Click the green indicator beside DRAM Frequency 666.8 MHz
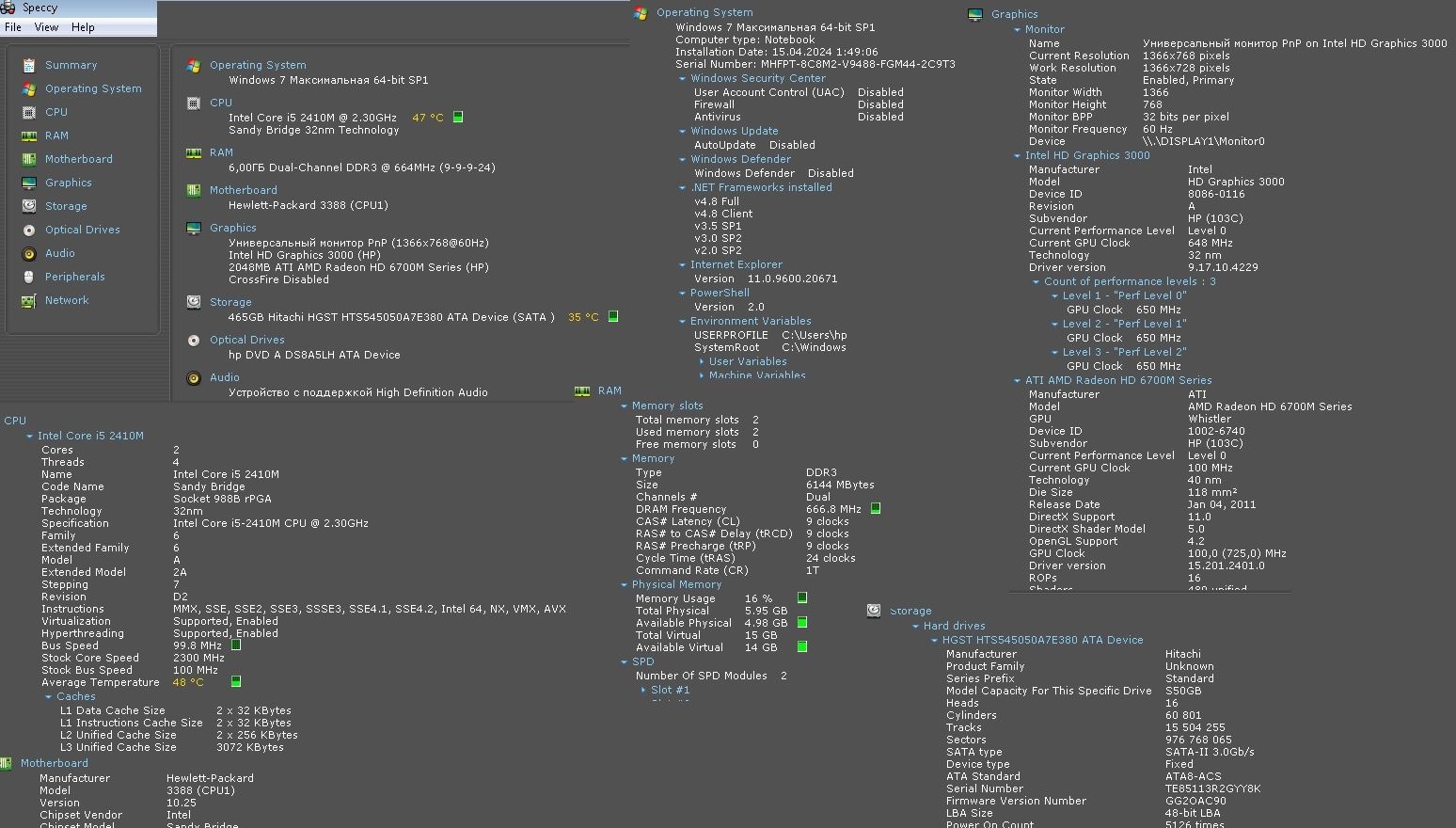Viewport: 1456px width, 828px height. (x=876, y=508)
